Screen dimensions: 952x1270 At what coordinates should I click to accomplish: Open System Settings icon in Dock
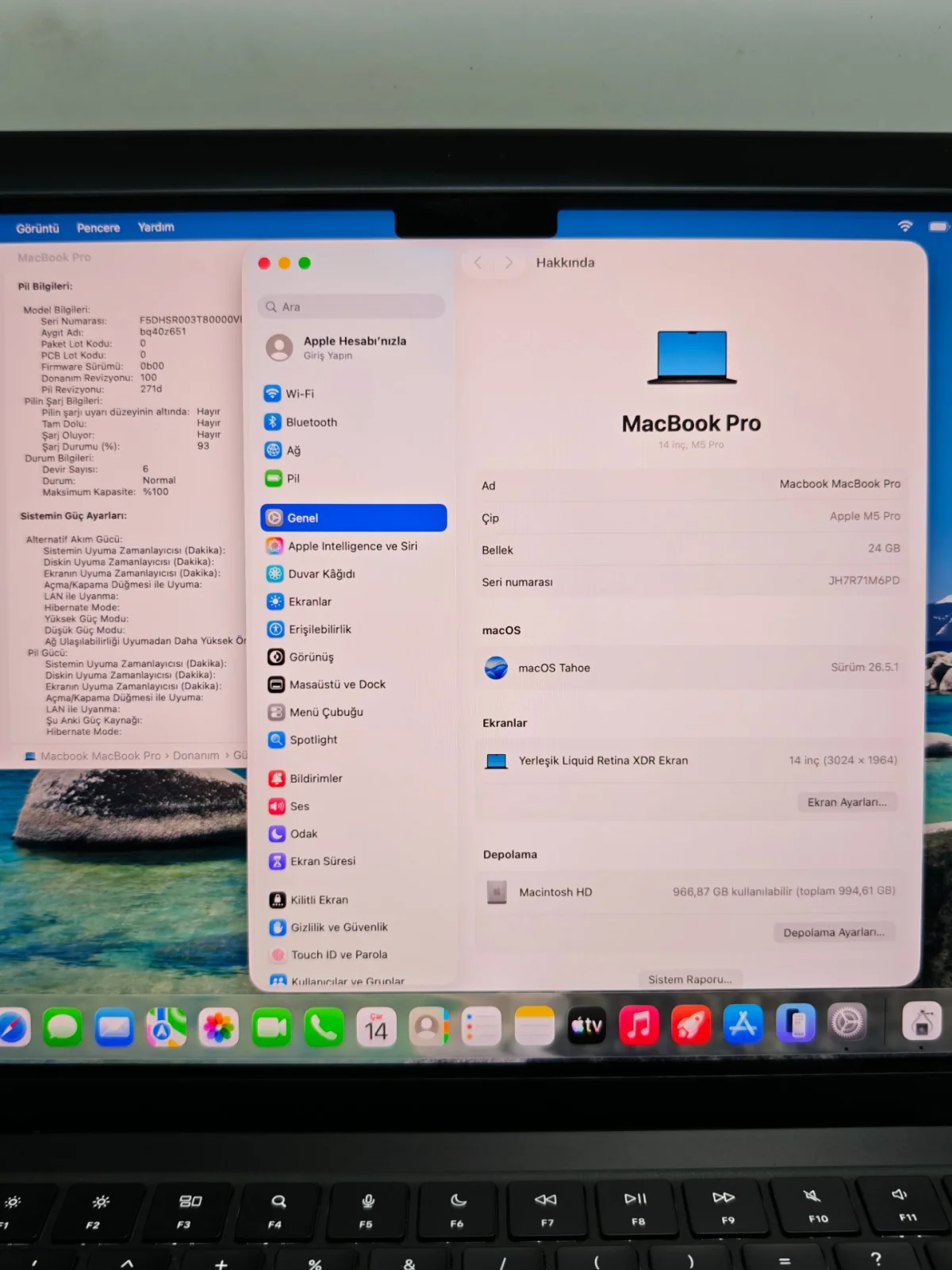click(847, 1022)
